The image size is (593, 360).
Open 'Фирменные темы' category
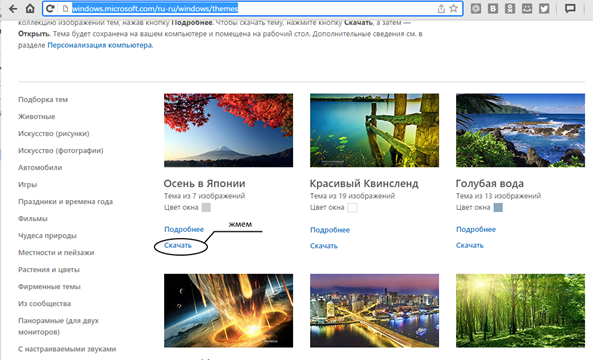[x=49, y=287]
